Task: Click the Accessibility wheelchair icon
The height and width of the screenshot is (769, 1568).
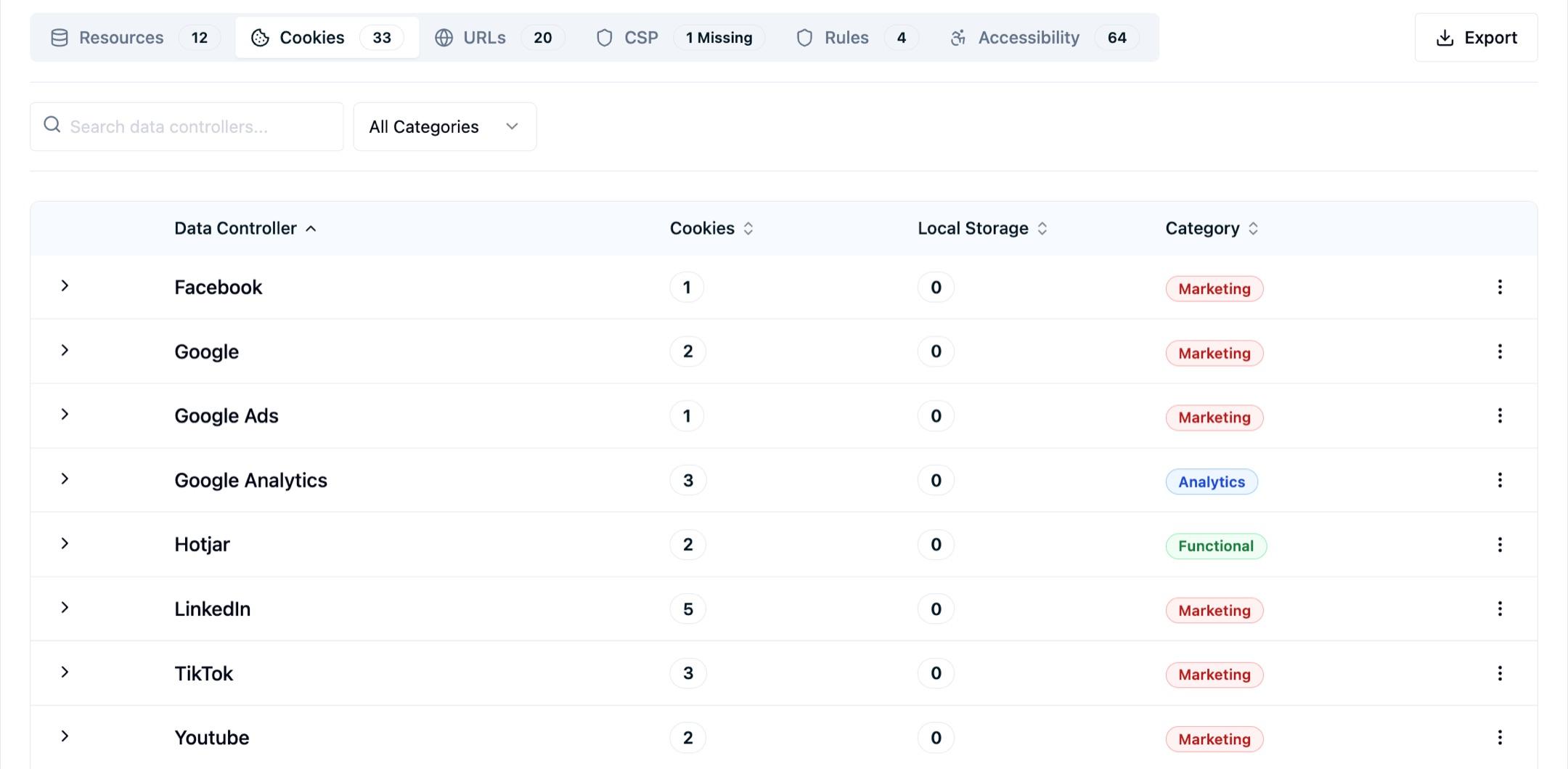Action: [x=958, y=38]
